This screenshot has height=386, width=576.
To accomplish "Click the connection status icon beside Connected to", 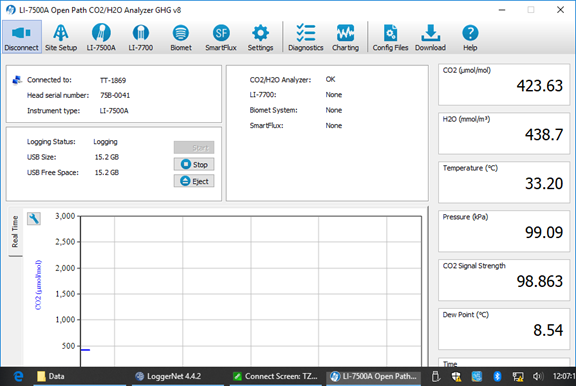I will [x=17, y=80].
